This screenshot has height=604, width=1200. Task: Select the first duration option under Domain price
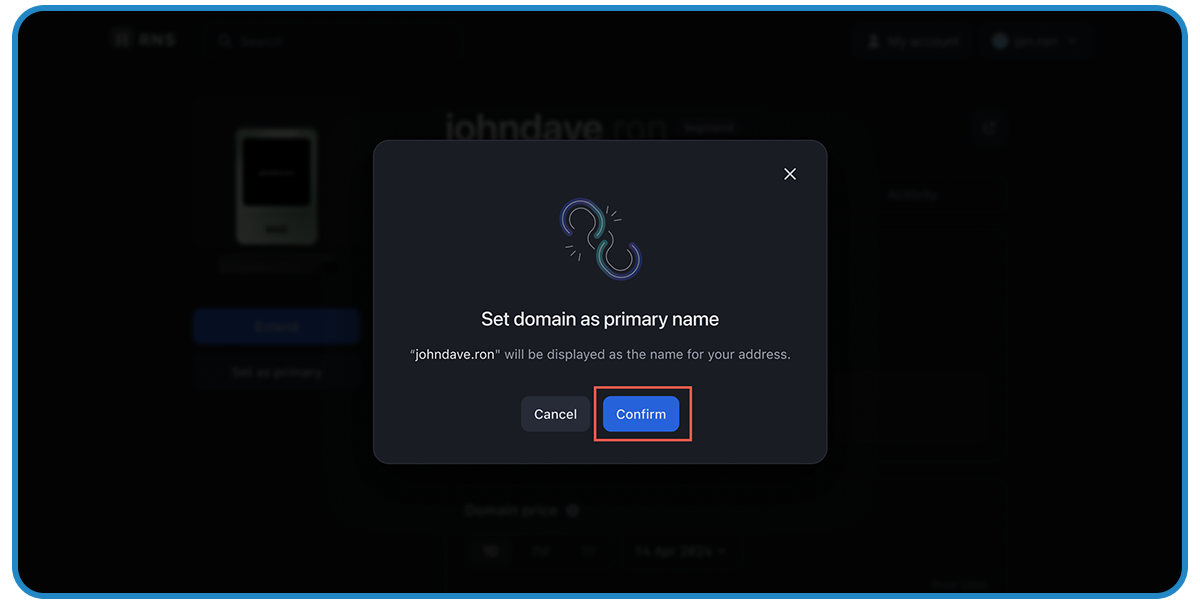pyautogui.click(x=491, y=550)
